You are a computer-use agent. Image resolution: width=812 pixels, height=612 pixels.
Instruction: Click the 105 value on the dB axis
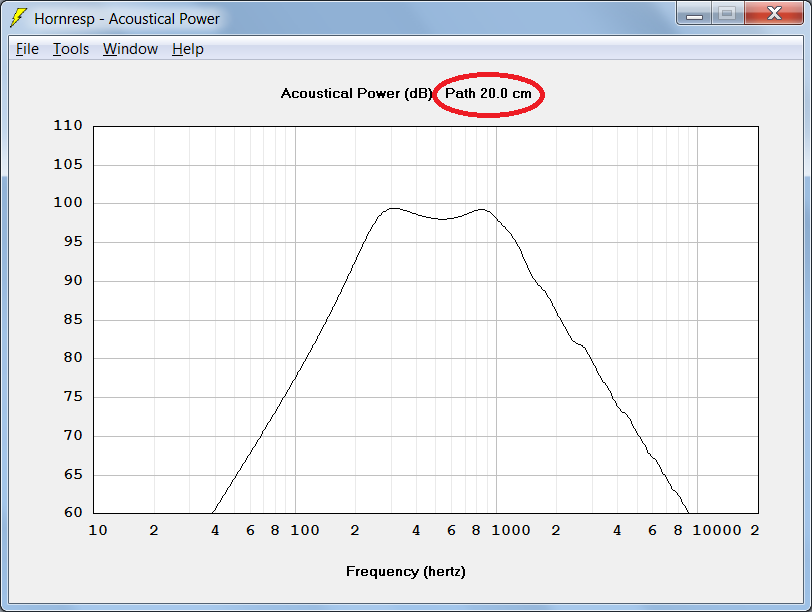click(68, 165)
